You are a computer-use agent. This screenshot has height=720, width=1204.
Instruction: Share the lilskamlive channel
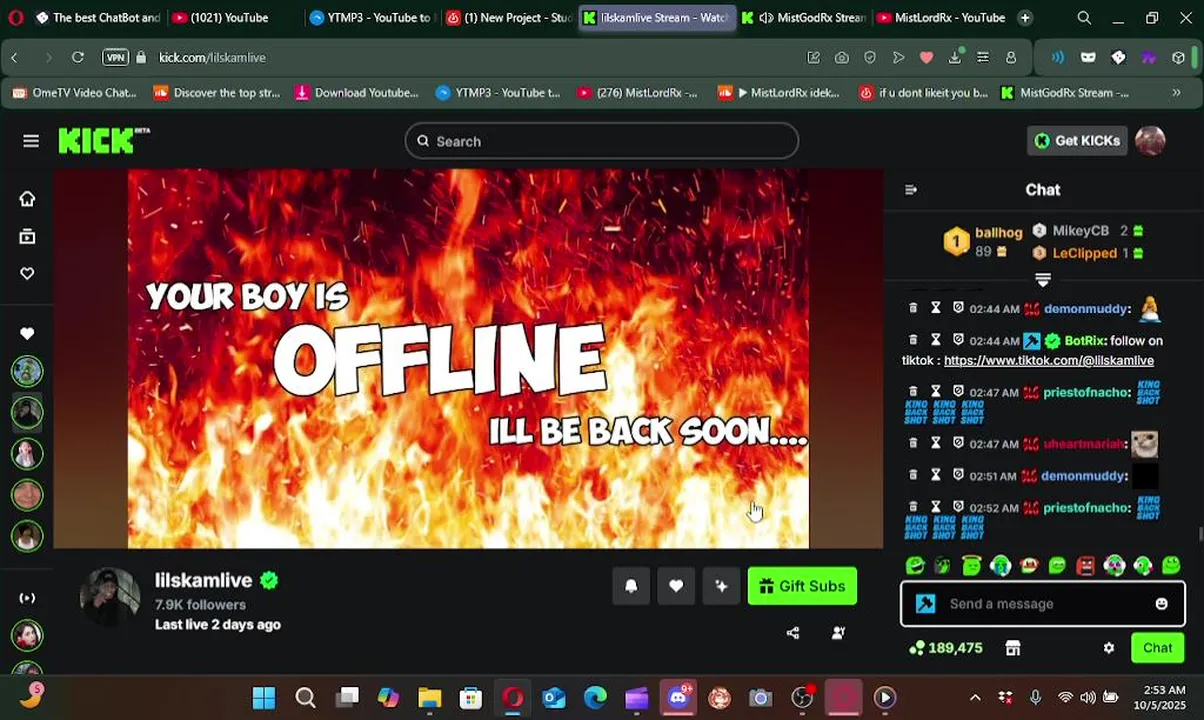[x=793, y=632]
